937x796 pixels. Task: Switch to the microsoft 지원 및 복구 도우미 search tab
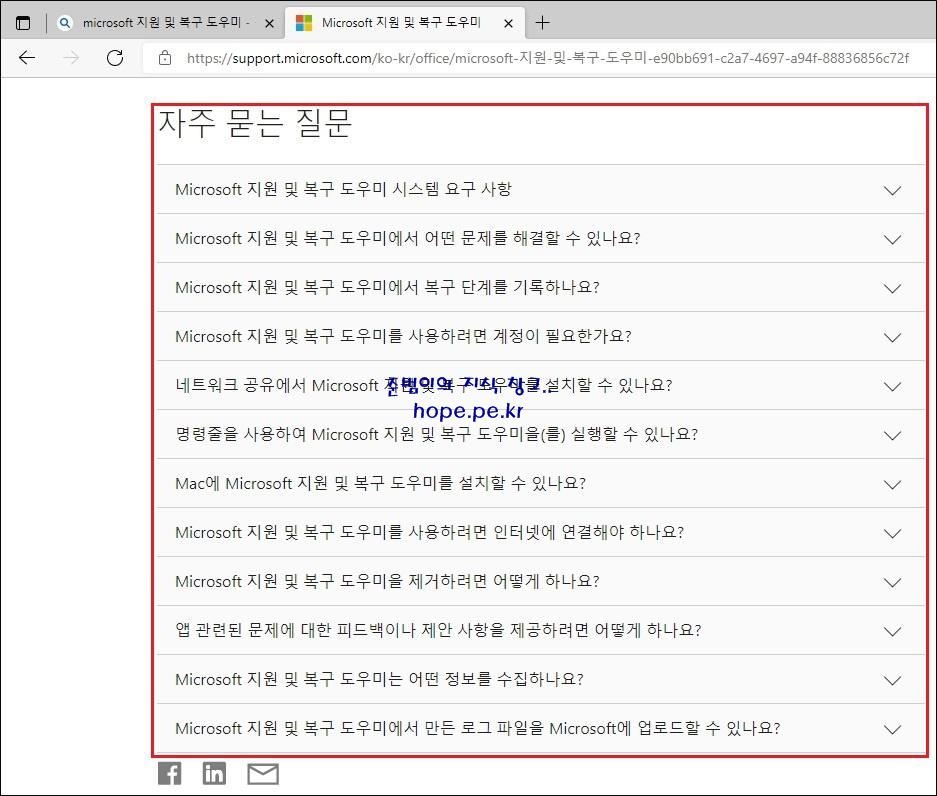[x=166, y=23]
